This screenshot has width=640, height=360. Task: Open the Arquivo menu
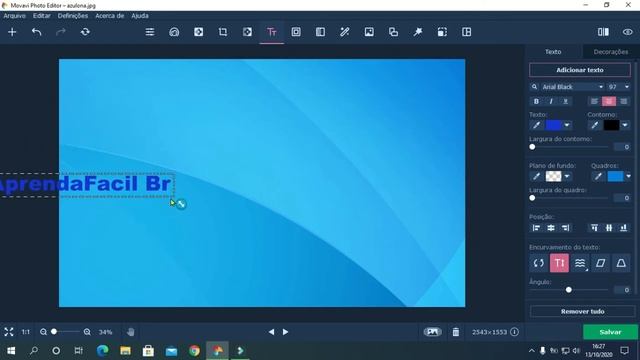pos(14,16)
